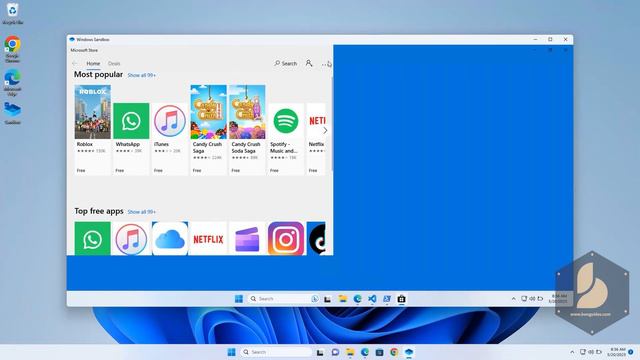This screenshot has width=640, height=360.
Task: Open File Explorer on the sandbox taskbar
Action: tap(342, 299)
